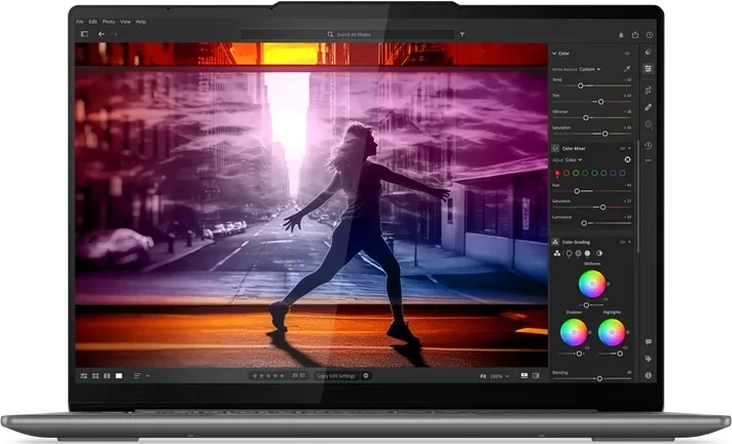Click the Shadows color wheel

tap(574, 332)
